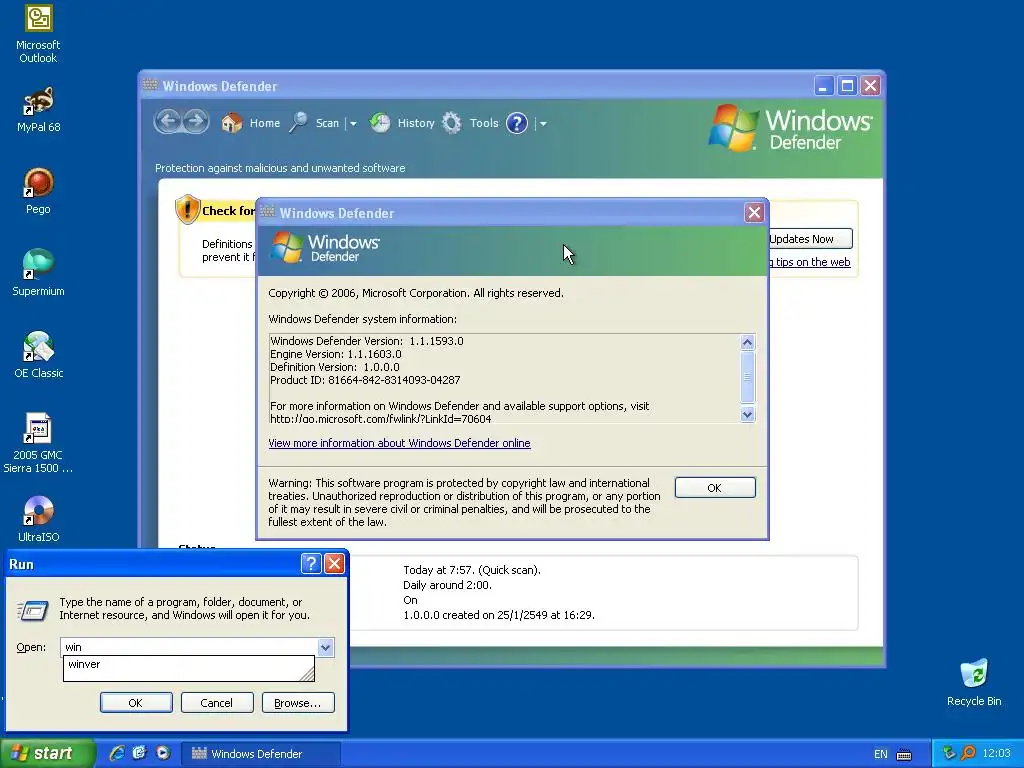The image size is (1024, 768).
Task: Click yellow warning shield icon beside Check for
Action: click(x=187, y=209)
